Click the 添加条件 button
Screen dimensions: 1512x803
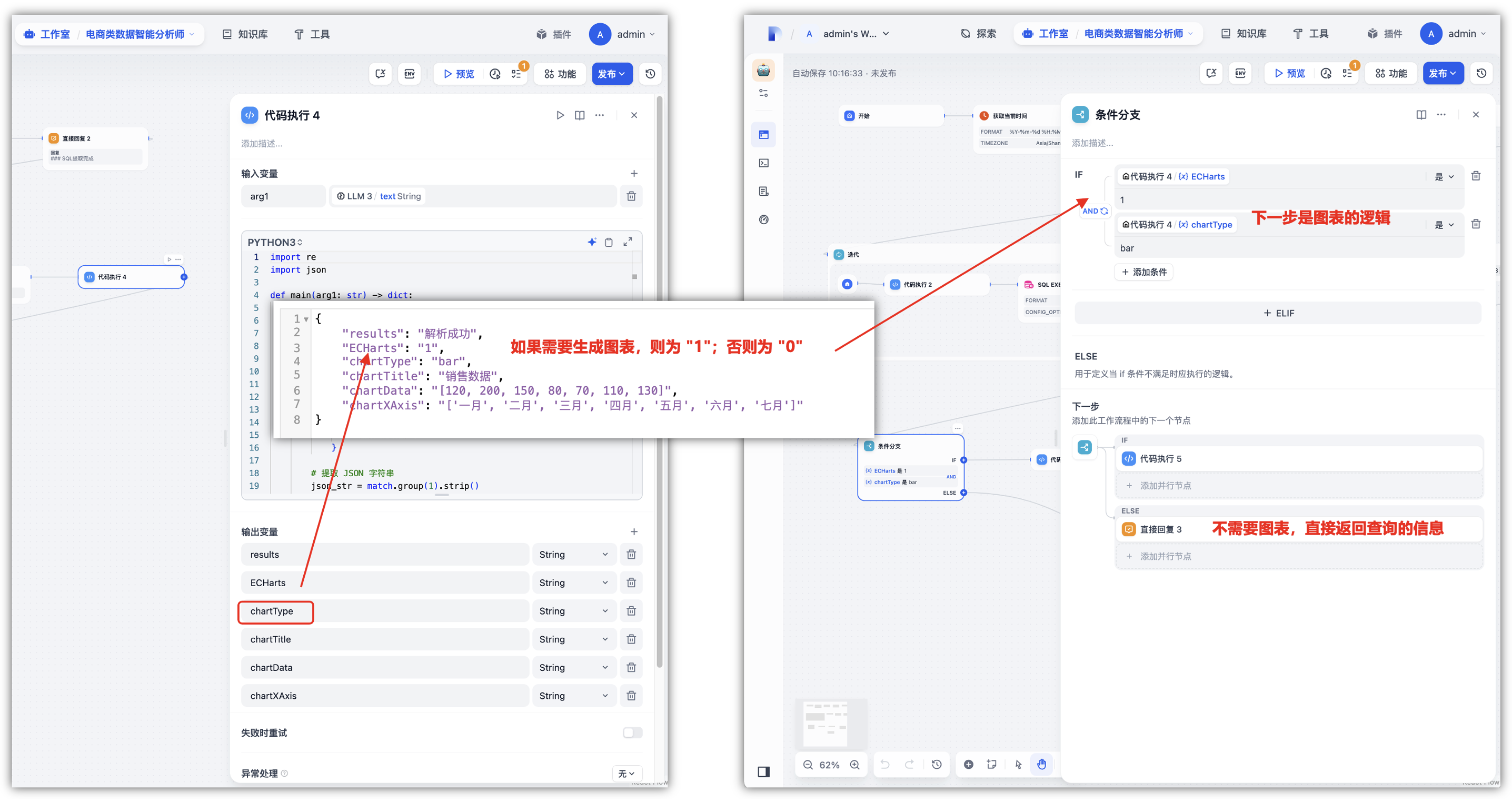tap(1143, 272)
